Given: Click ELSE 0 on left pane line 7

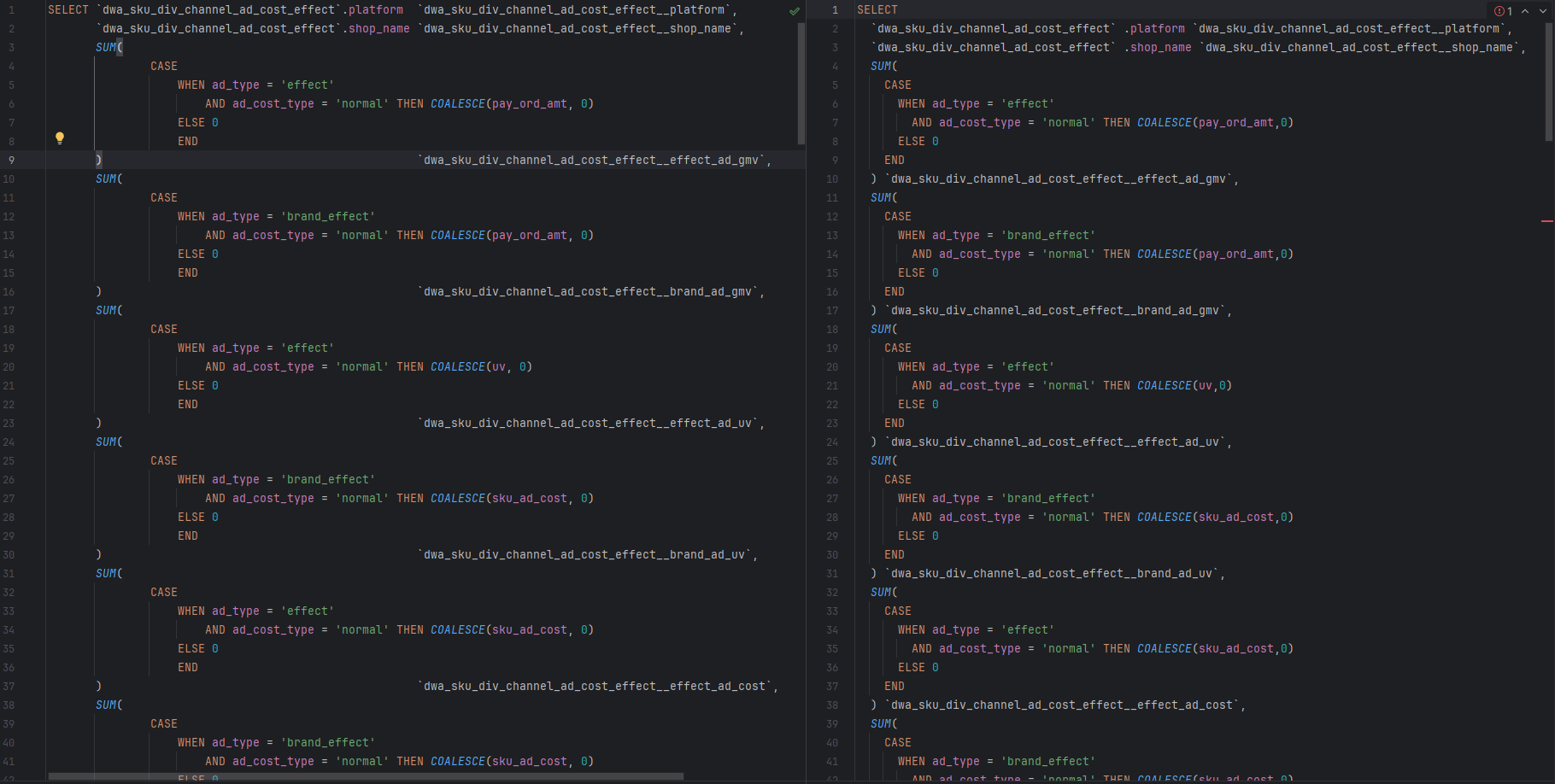Looking at the screenshot, I should [x=198, y=122].
